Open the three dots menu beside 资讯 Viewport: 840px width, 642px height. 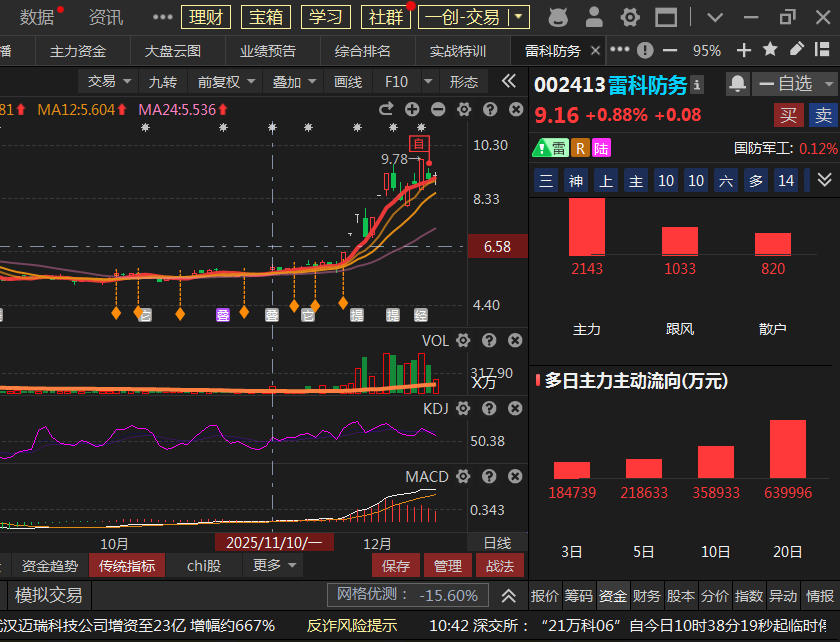tap(162, 17)
